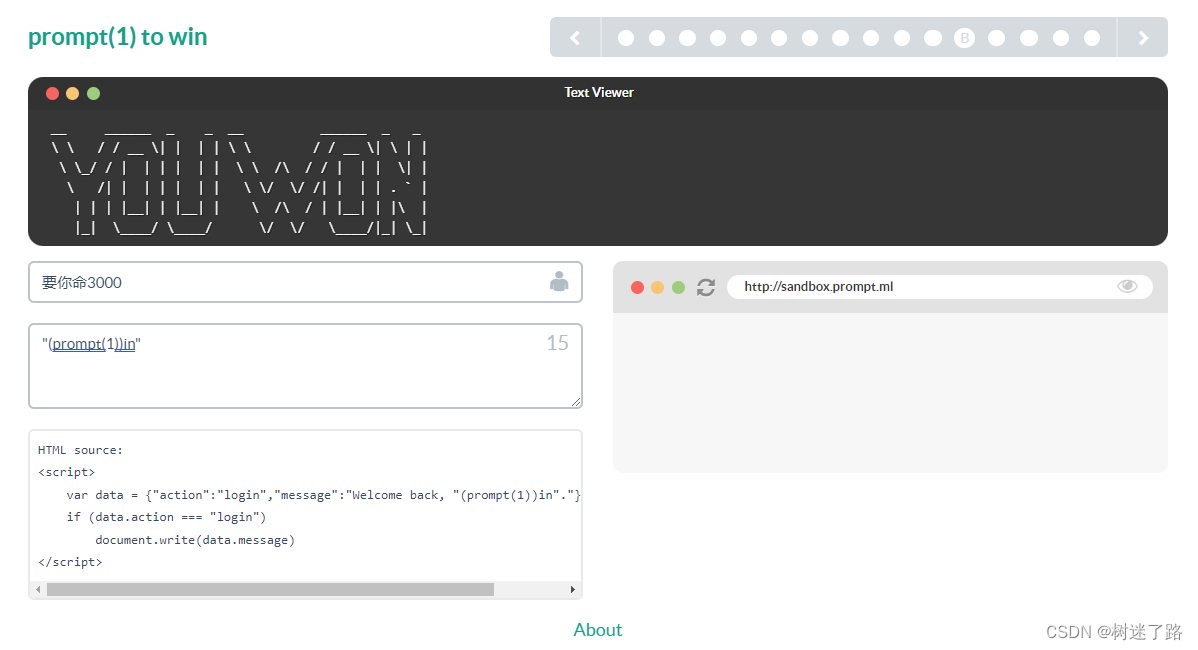Image resolution: width=1198 pixels, height=650 pixels.
Task: Click the 'prompt(1) to win' title
Action: point(118,37)
